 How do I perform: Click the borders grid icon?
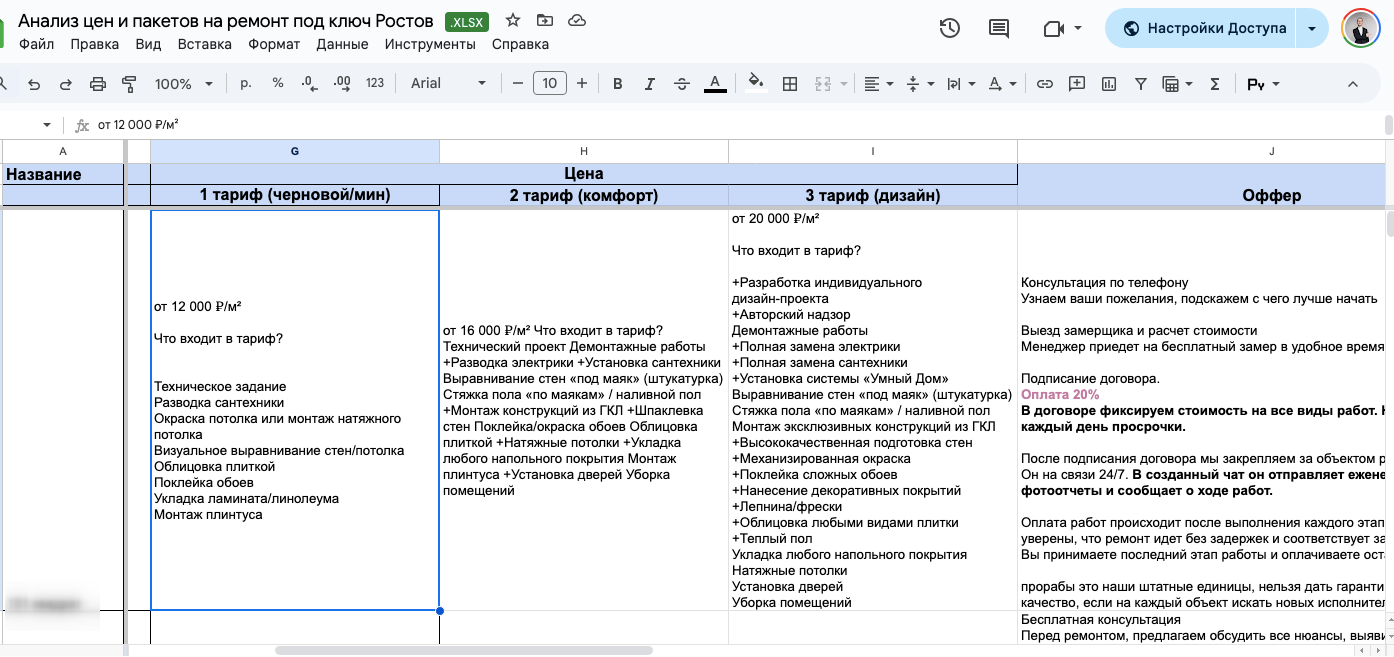coord(790,84)
